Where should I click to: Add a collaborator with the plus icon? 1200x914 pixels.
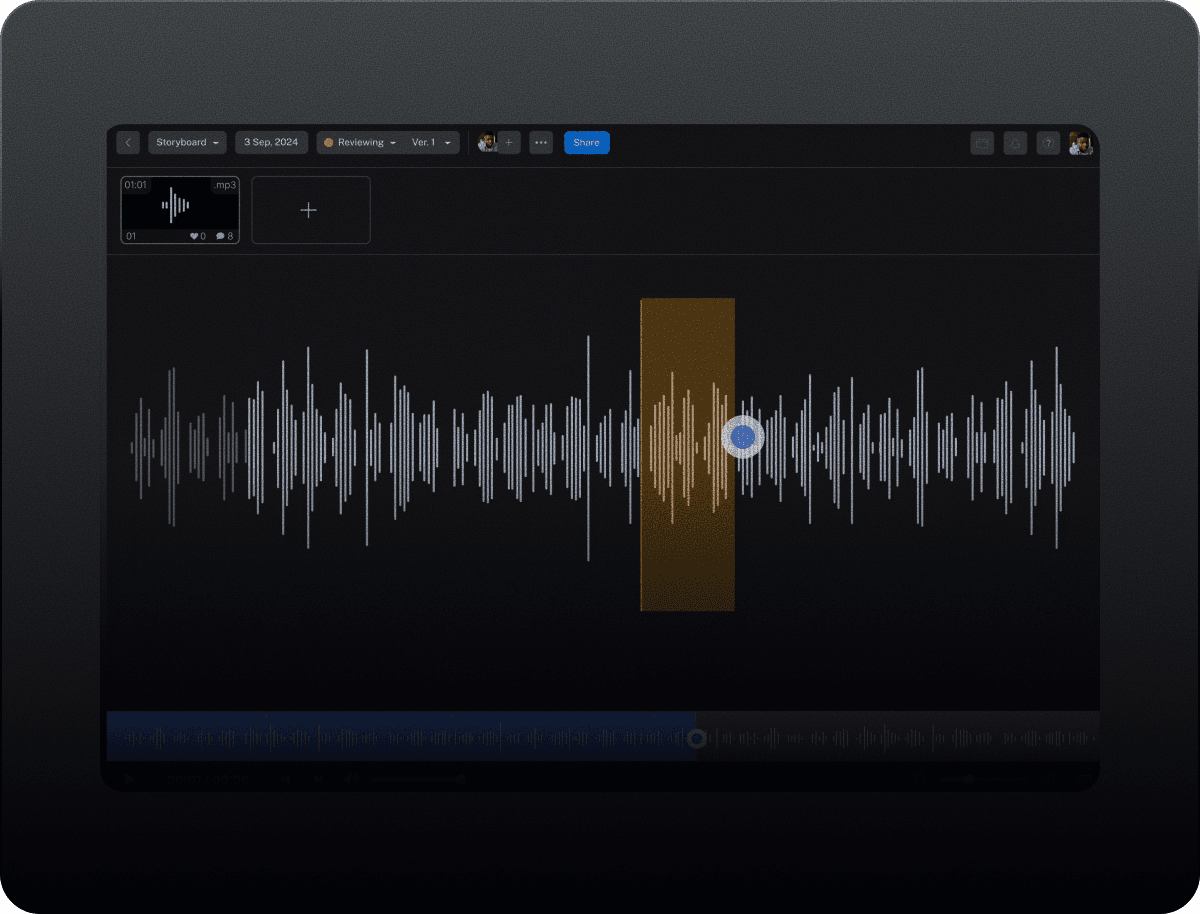(x=509, y=143)
